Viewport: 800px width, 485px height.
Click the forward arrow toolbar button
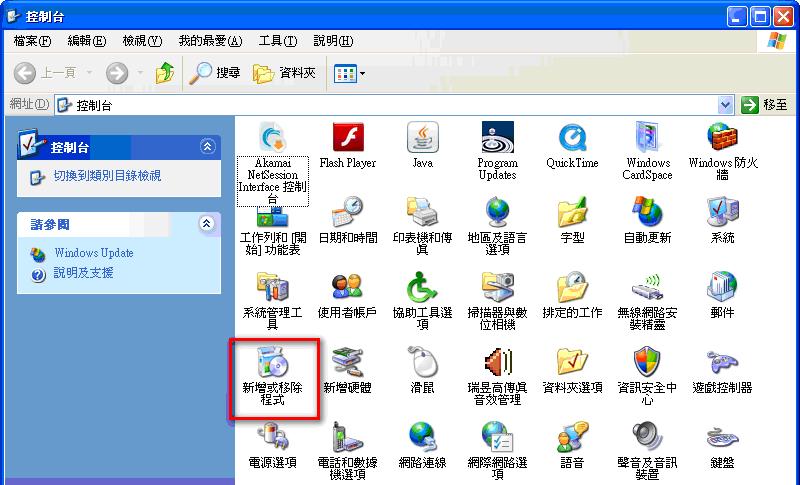pos(117,73)
